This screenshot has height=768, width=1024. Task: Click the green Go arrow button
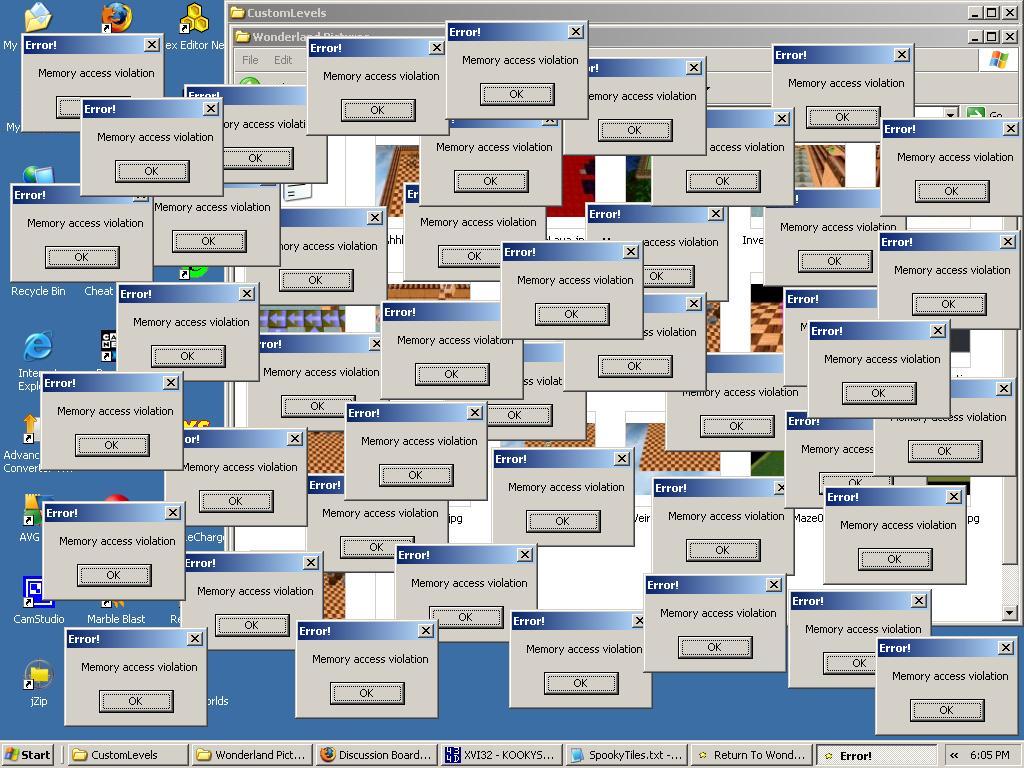pos(976,113)
